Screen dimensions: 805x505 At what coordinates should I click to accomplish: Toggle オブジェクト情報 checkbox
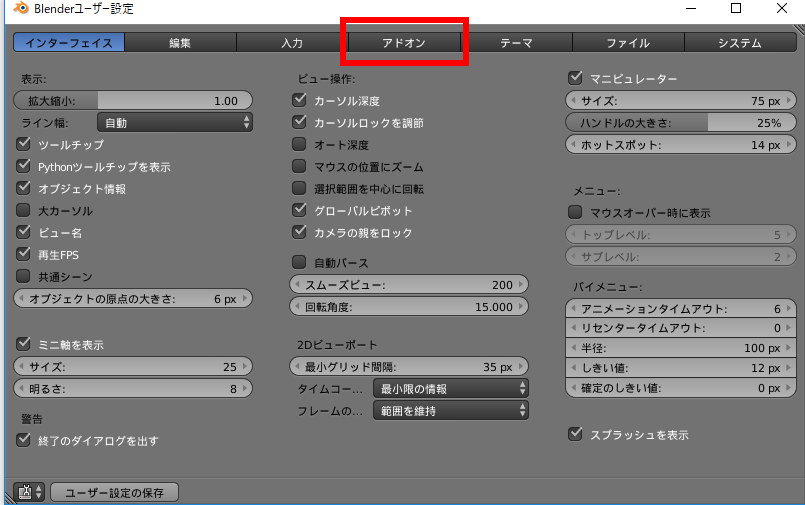click(23, 188)
